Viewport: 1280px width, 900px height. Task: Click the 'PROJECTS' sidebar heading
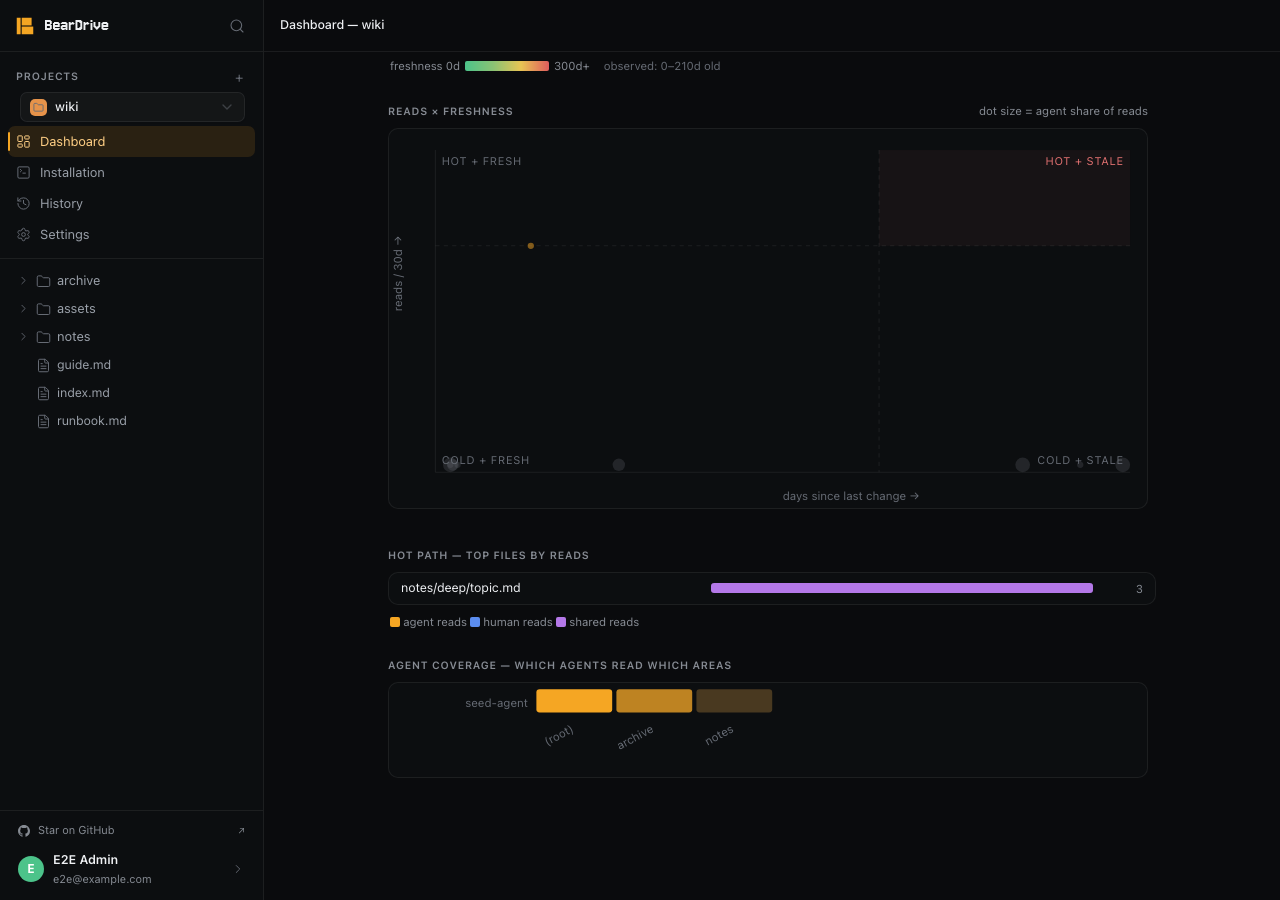[47, 76]
